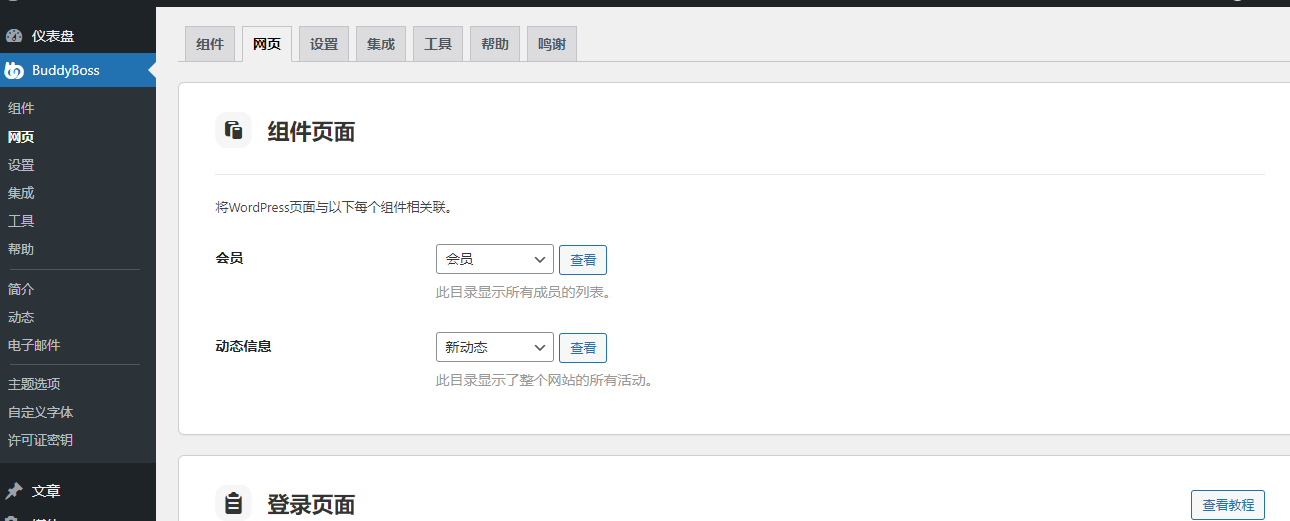Open 电子邮件 in the sidebar menu
The width and height of the screenshot is (1290, 521).
34,345
